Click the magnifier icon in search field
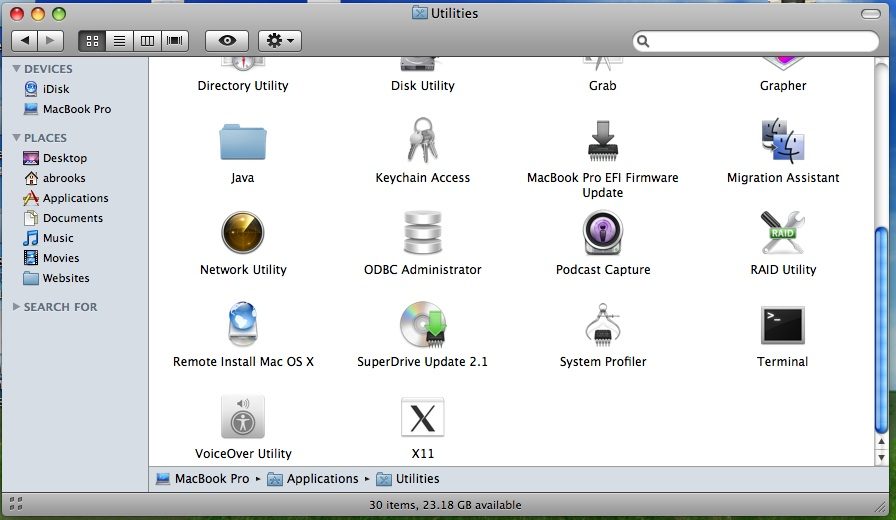896x520 pixels. click(x=643, y=41)
